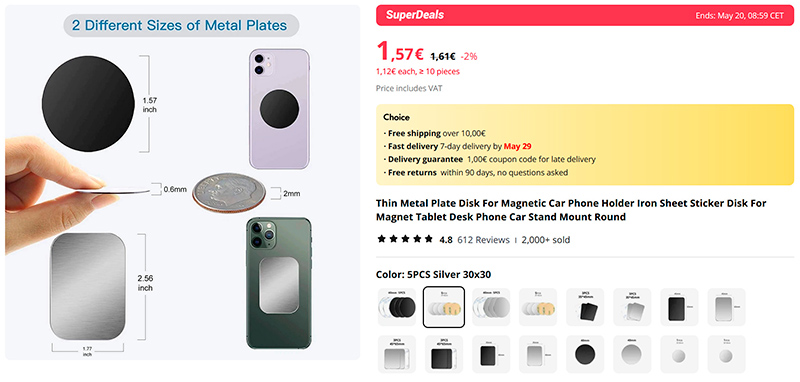Pick the 3PCS silver 30*45mm rectangle variant
The height and width of the screenshot is (382, 800).
(x=632, y=307)
